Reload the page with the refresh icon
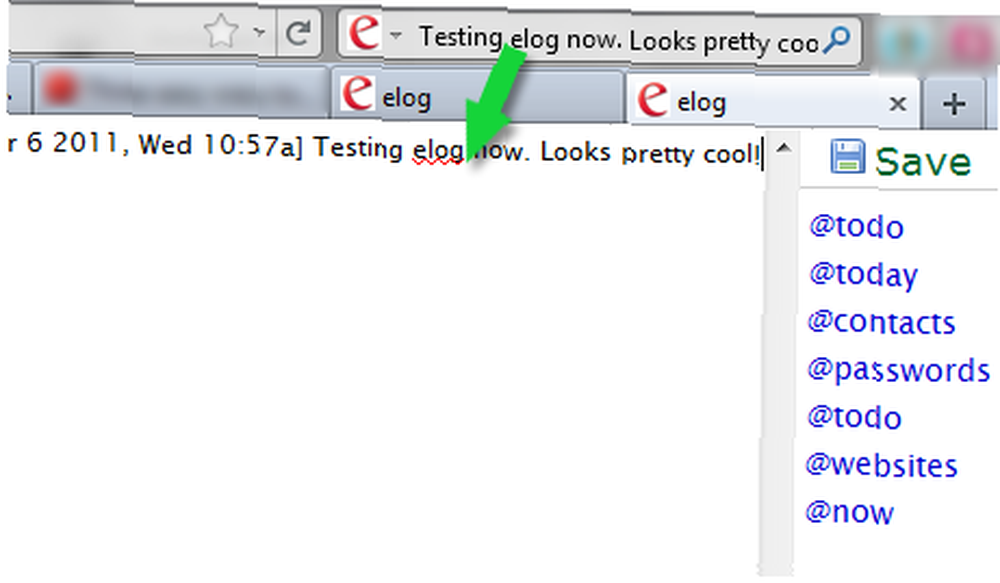This screenshot has height=583, width=1000. [298, 33]
